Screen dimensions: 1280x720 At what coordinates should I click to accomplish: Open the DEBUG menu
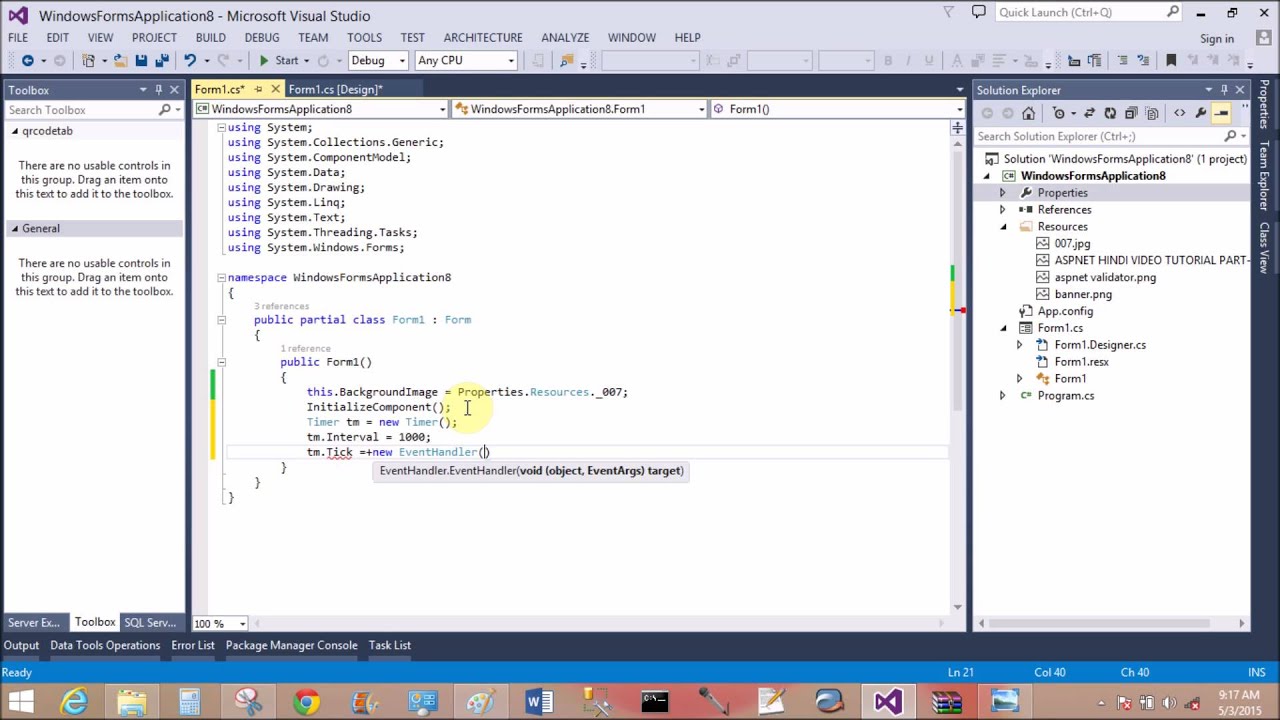pyautogui.click(x=262, y=37)
